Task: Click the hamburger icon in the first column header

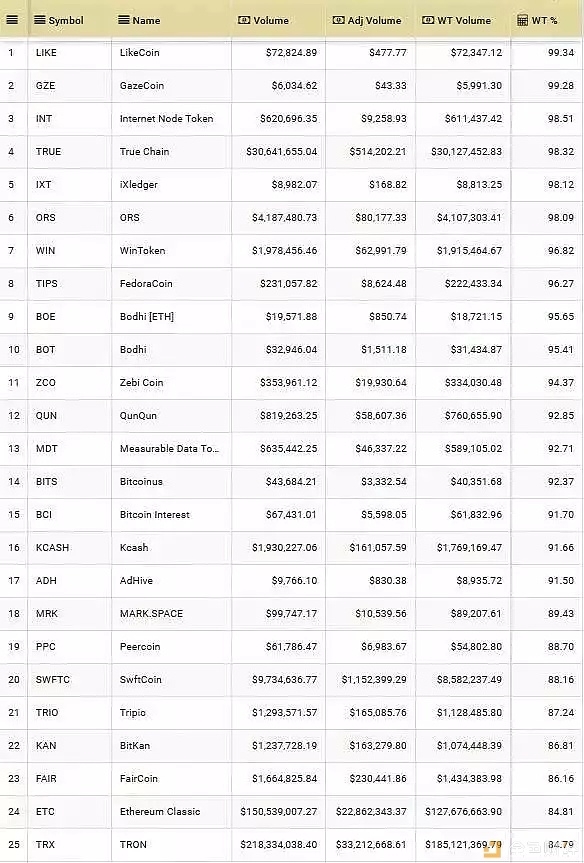Action: [x=12, y=20]
